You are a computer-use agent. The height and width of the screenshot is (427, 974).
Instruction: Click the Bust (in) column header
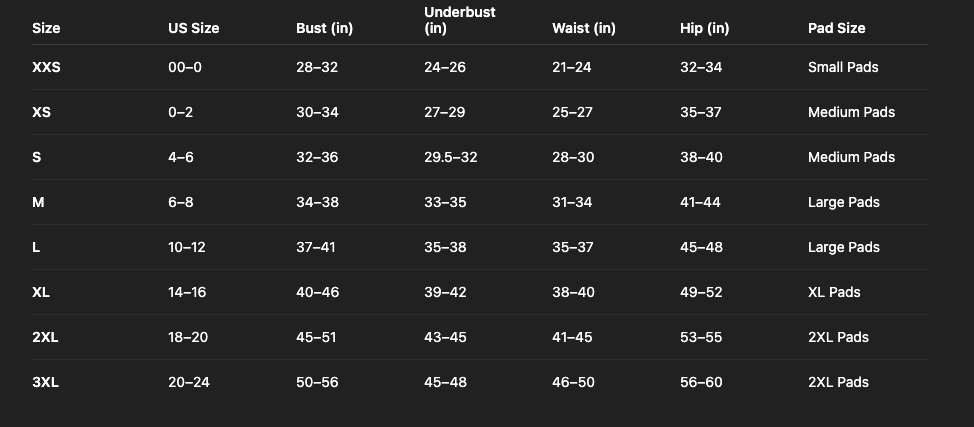(x=324, y=28)
